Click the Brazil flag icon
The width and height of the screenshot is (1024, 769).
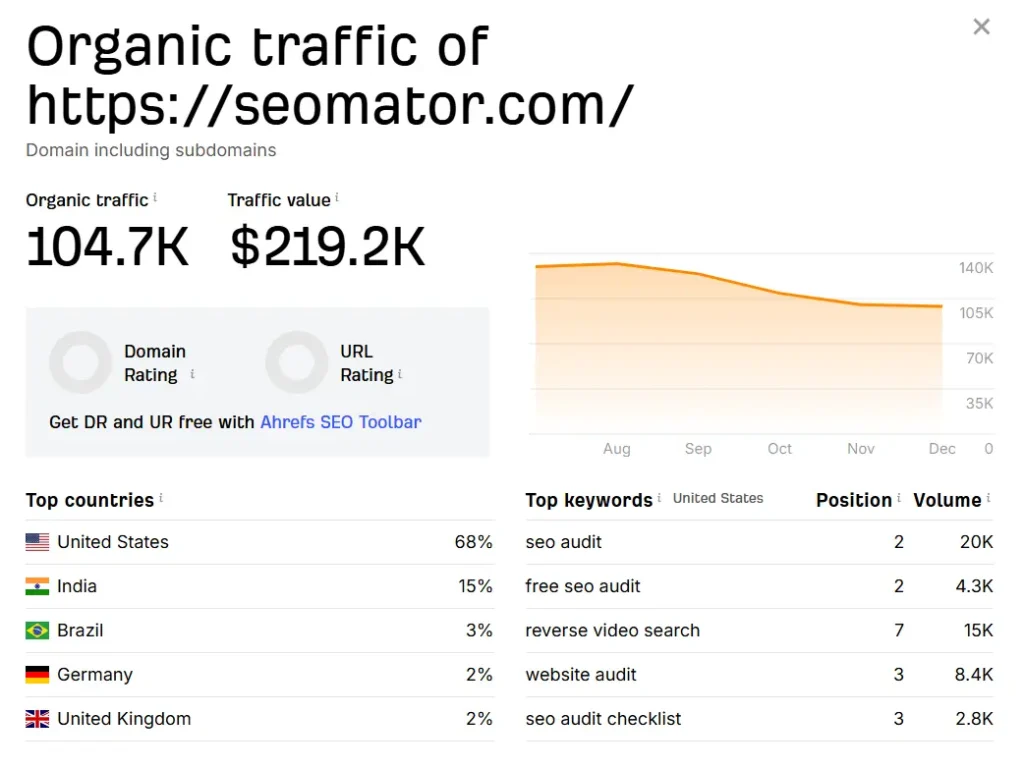tap(37, 630)
